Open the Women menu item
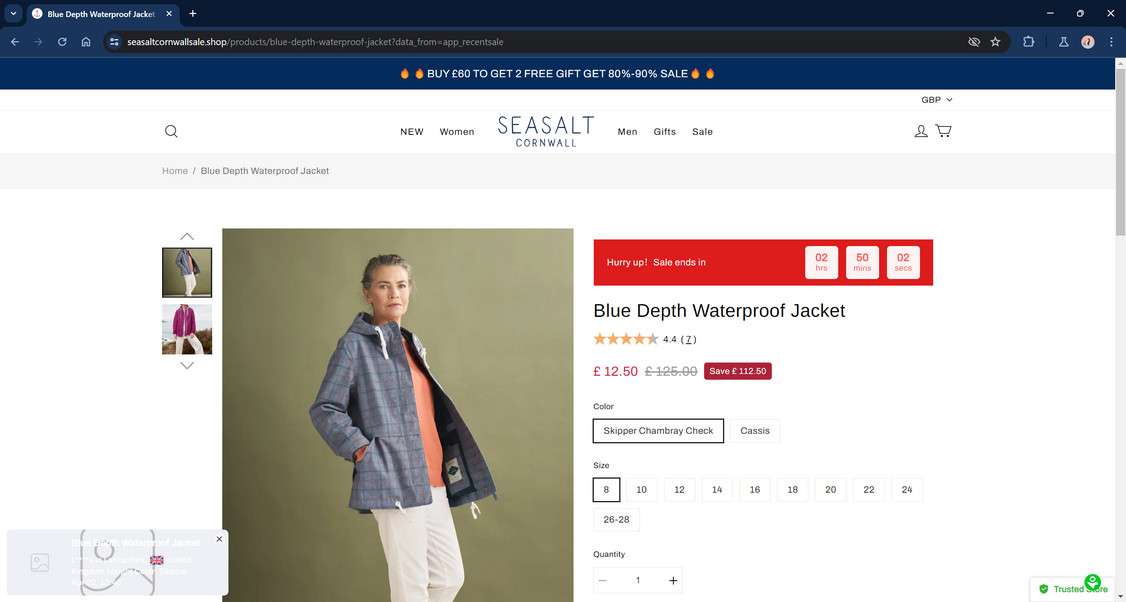 457,131
